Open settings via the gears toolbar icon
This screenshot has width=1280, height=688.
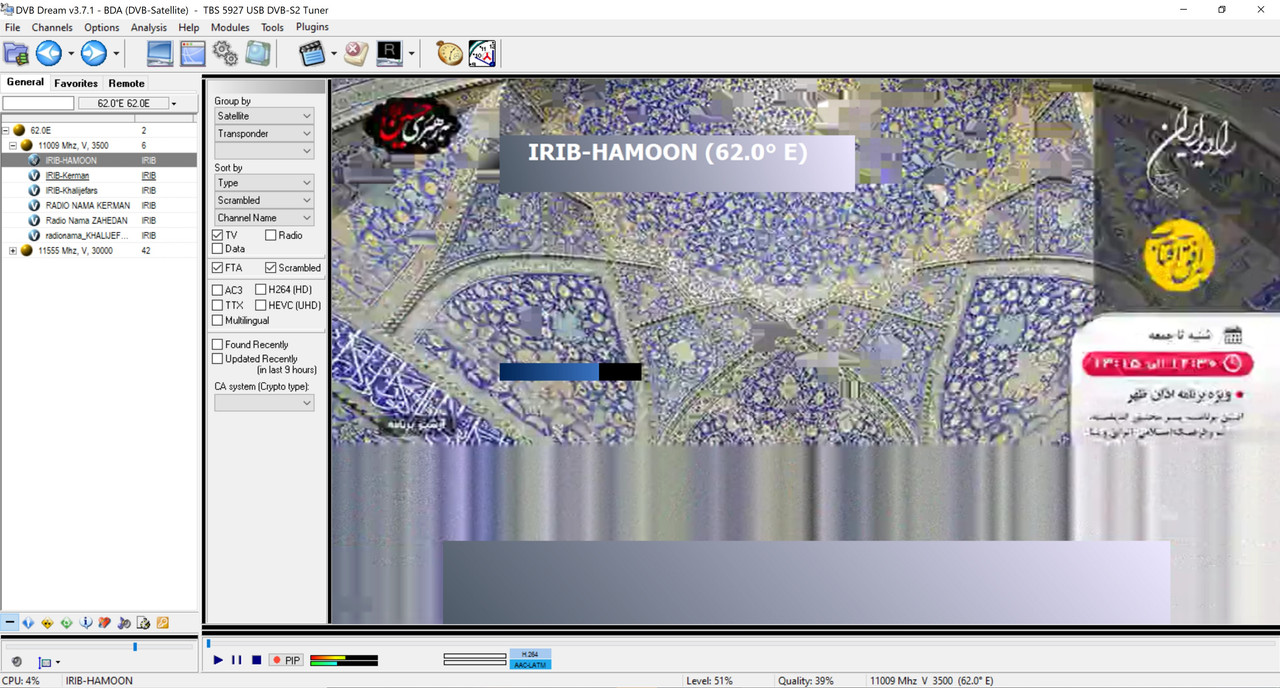tap(225, 53)
